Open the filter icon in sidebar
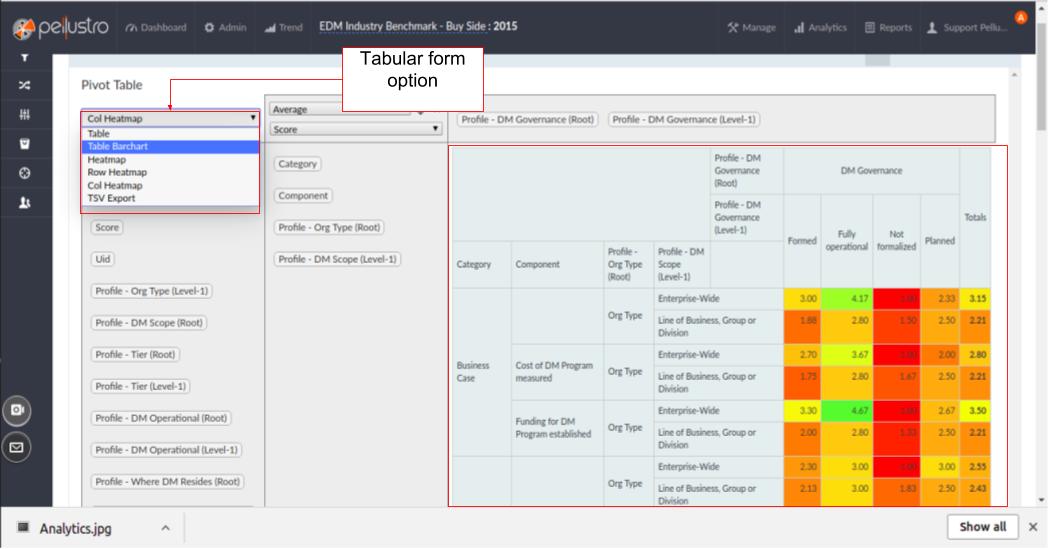 coord(25,58)
